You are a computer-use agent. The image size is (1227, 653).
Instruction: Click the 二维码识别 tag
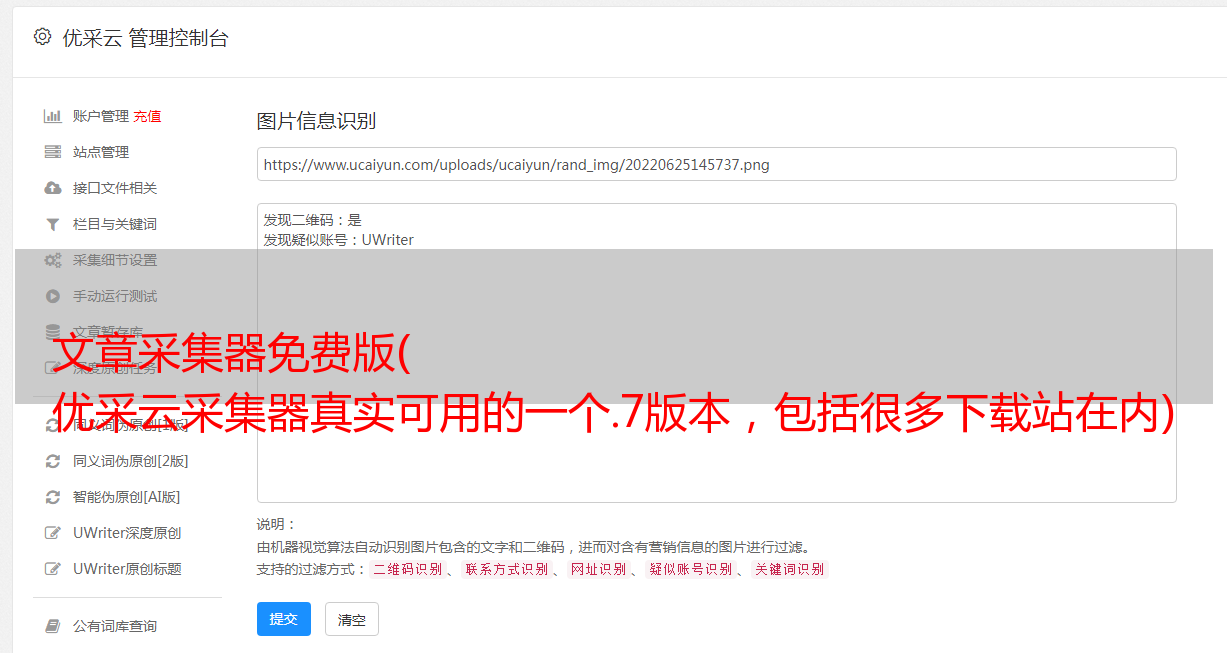click(x=407, y=569)
